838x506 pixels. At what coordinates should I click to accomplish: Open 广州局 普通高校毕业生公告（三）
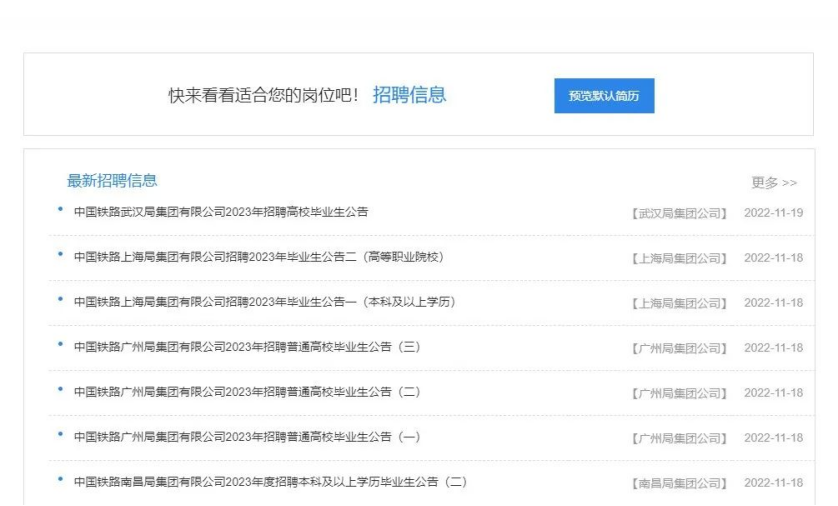[248, 347]
